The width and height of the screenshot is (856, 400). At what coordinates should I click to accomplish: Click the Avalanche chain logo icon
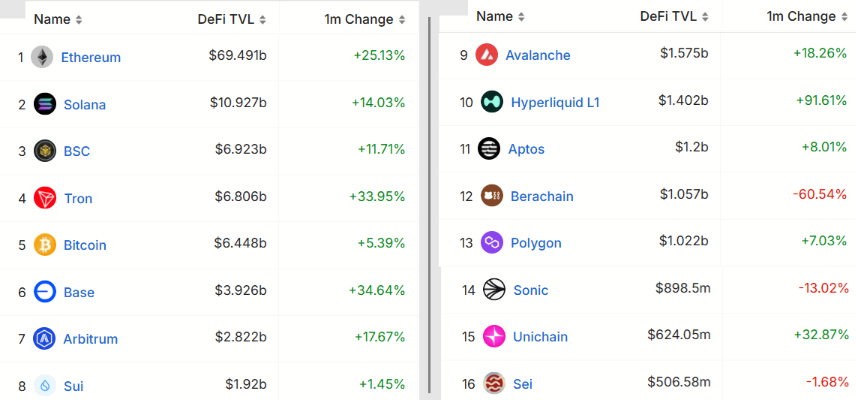(x=487, y=54)
